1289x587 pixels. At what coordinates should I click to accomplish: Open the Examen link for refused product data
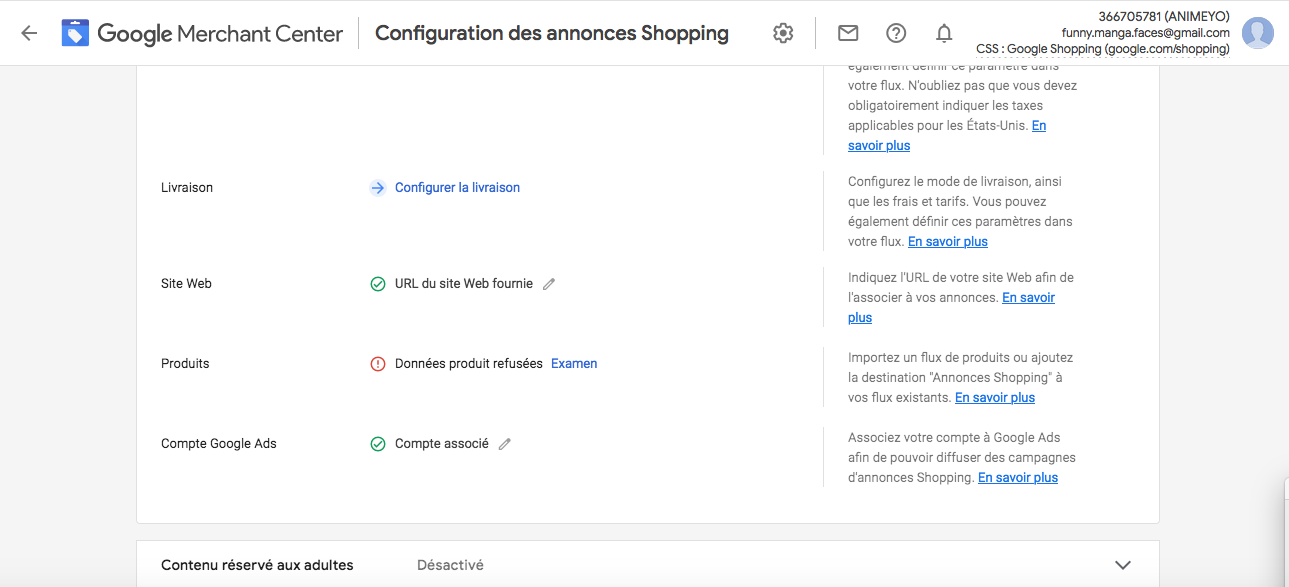573,363
